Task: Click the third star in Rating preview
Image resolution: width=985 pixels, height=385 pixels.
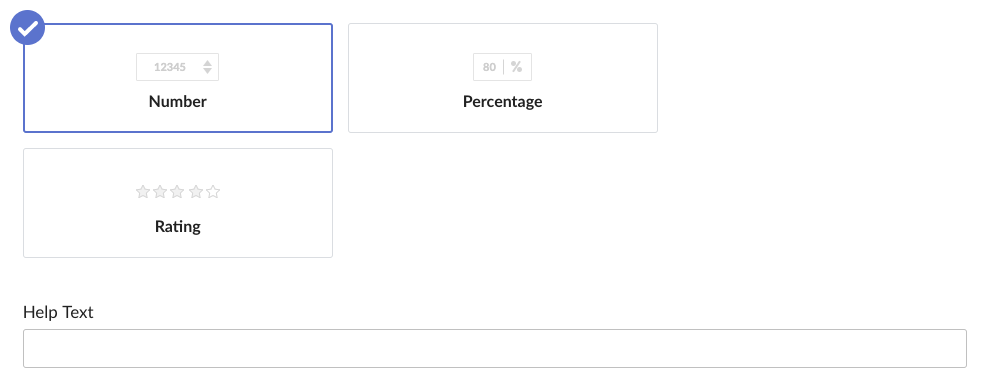Action: pyautogui.click(x=178, y=192)
